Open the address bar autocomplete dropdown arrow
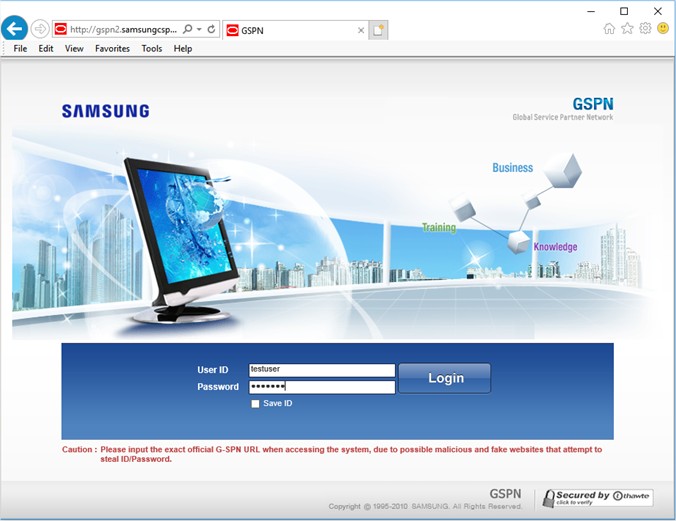Image resolution: width=676 pixels, height=521 pixels. pos(199,29)
